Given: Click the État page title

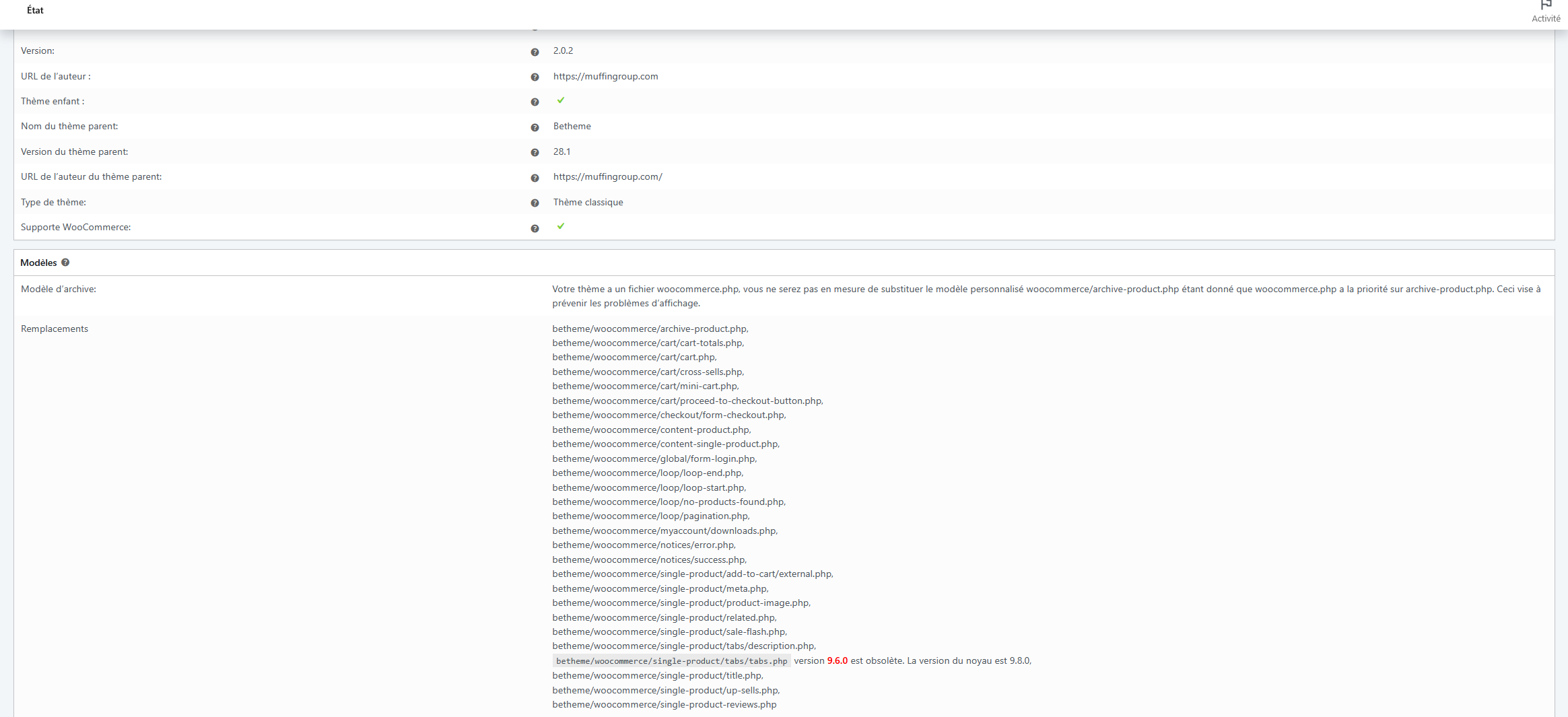Looking at the screenshot, I should [35, 10].
